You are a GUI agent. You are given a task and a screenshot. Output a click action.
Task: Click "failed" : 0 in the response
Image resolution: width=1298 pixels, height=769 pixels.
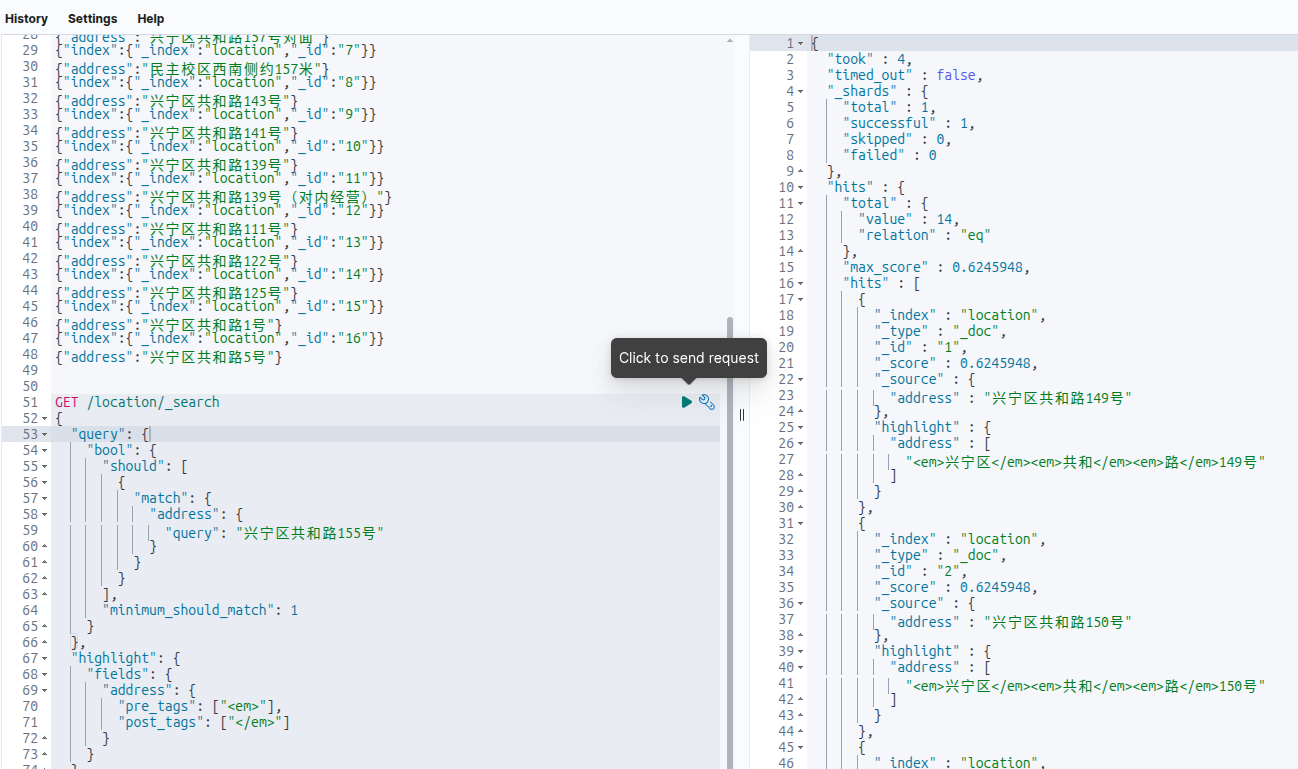(889, 155)
